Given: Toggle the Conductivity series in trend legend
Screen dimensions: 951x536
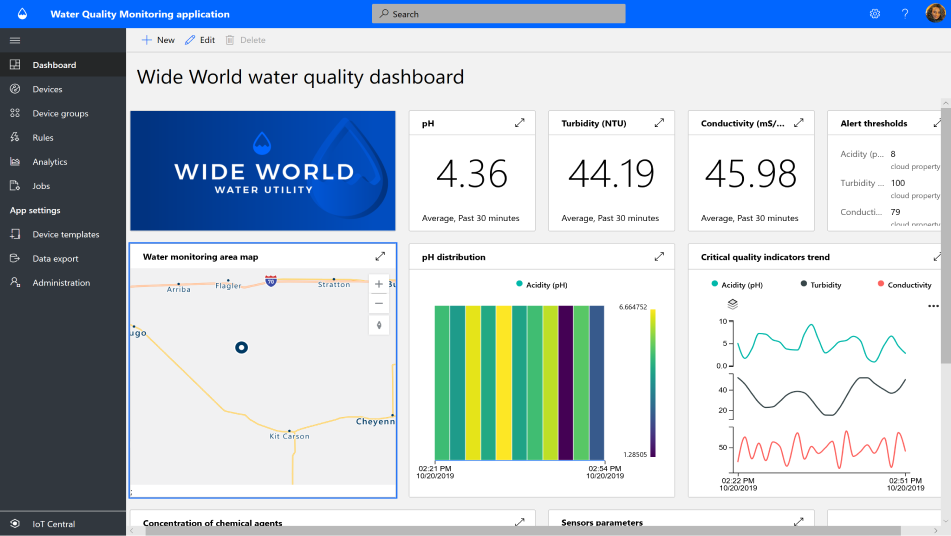Looking at the screenshot, I should [x=903, y=285].
